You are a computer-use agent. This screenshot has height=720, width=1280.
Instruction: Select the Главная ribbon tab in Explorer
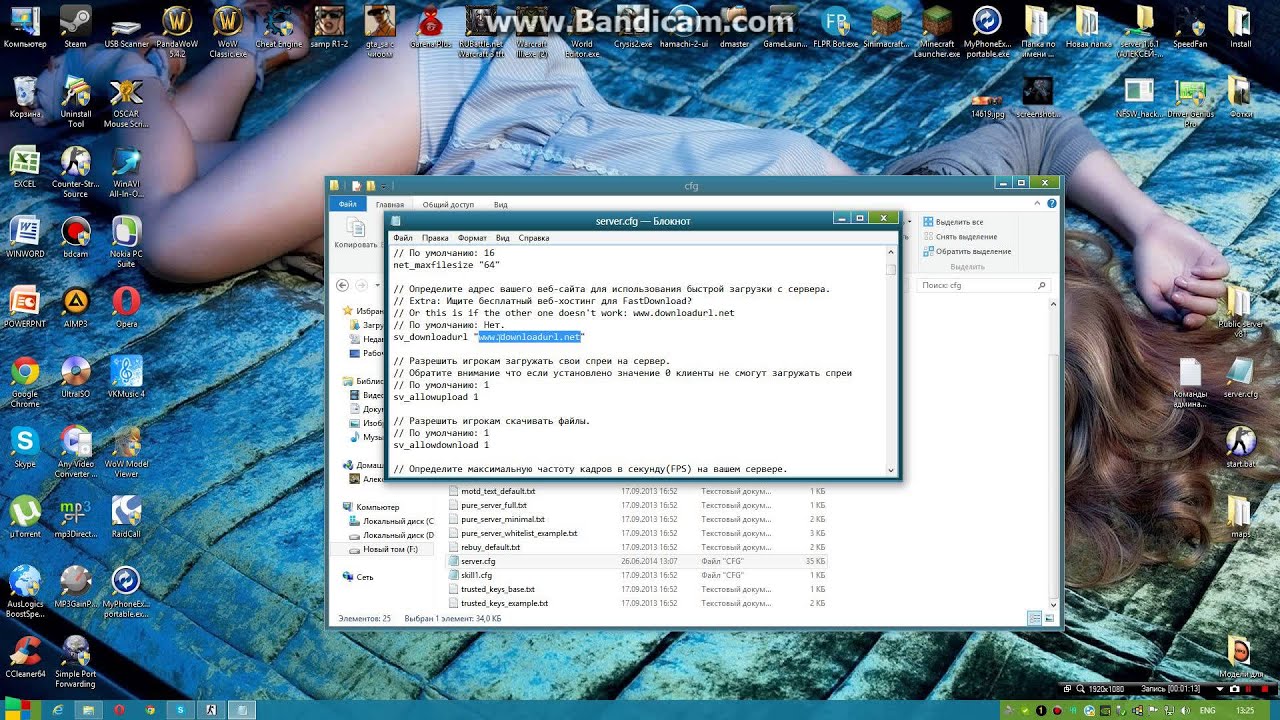390,204
